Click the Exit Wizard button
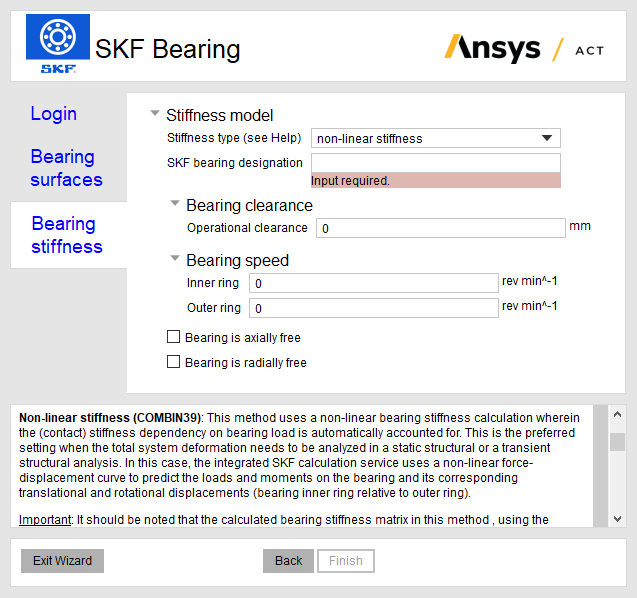The height and width of the screenshot is (598, 637). 63,561
